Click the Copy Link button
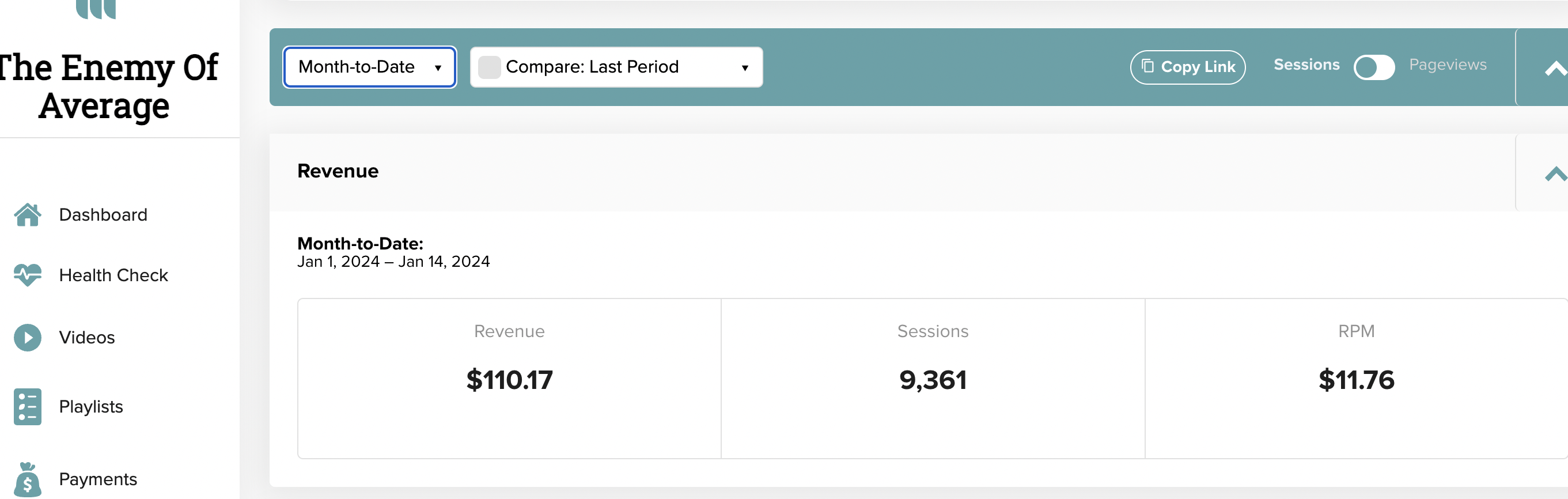The width and height of the screenshot is (1568, 499). coord(1188,67)
